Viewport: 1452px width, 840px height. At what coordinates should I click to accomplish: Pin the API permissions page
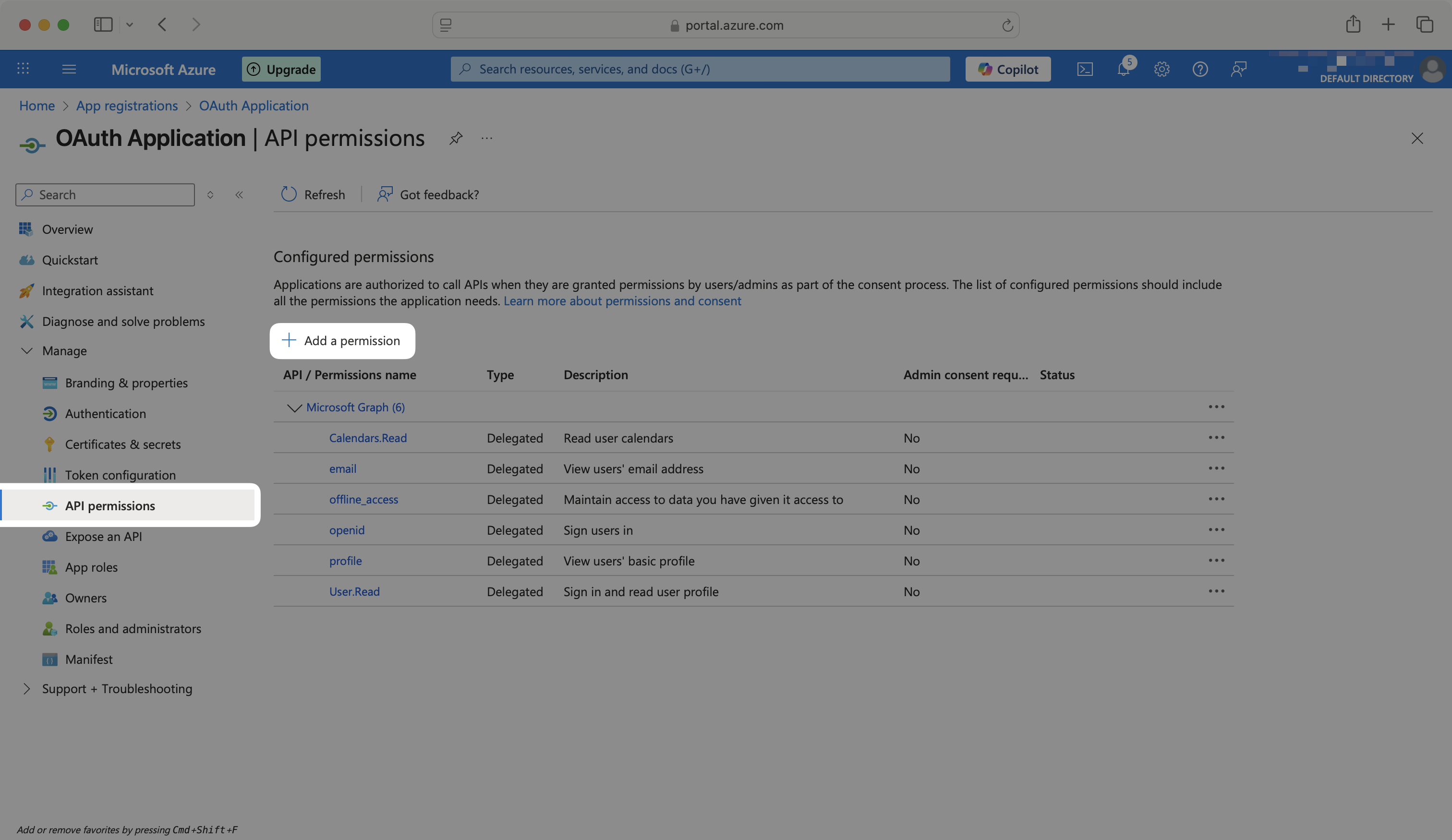456,138
